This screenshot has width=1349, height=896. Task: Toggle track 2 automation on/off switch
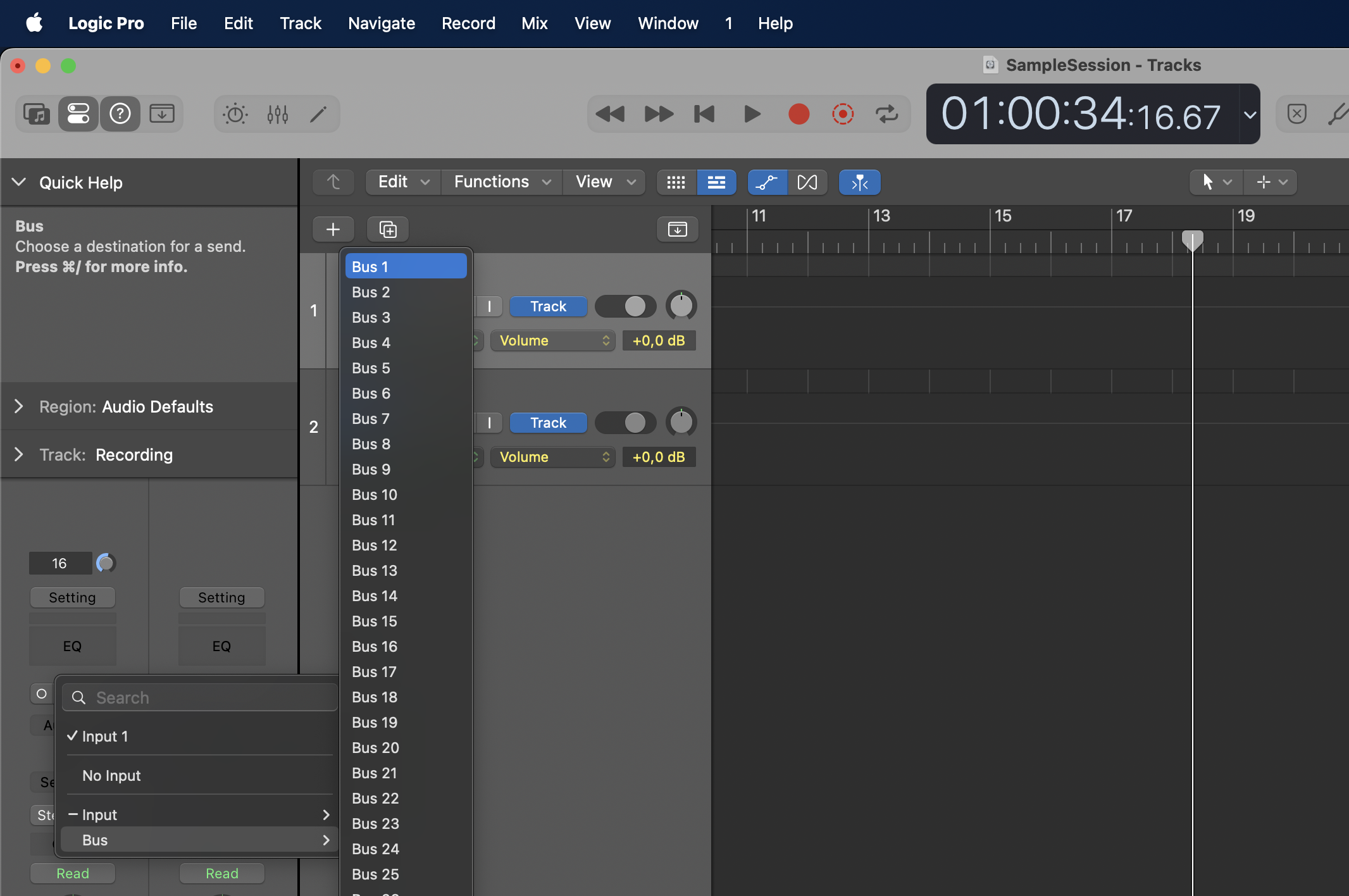(625, 423)
